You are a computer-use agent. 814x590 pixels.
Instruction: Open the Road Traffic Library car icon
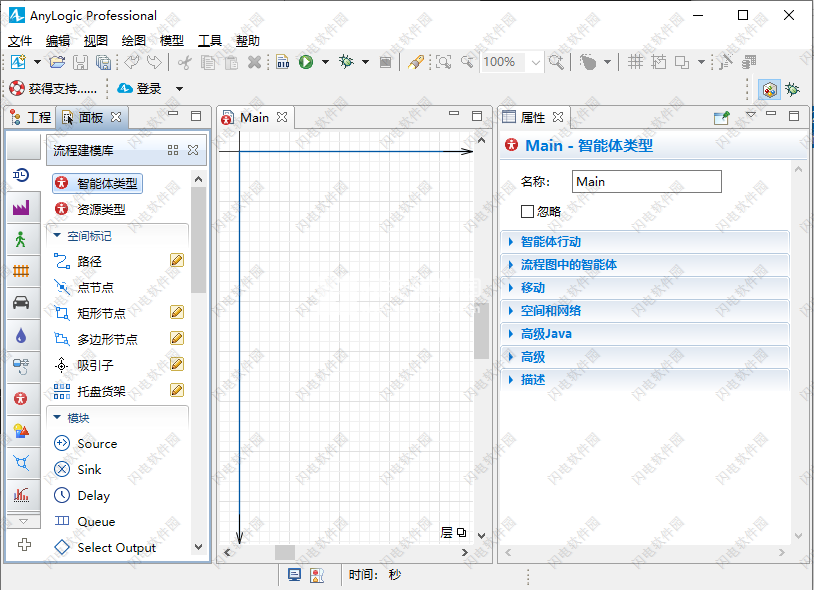tap(21, 303)
